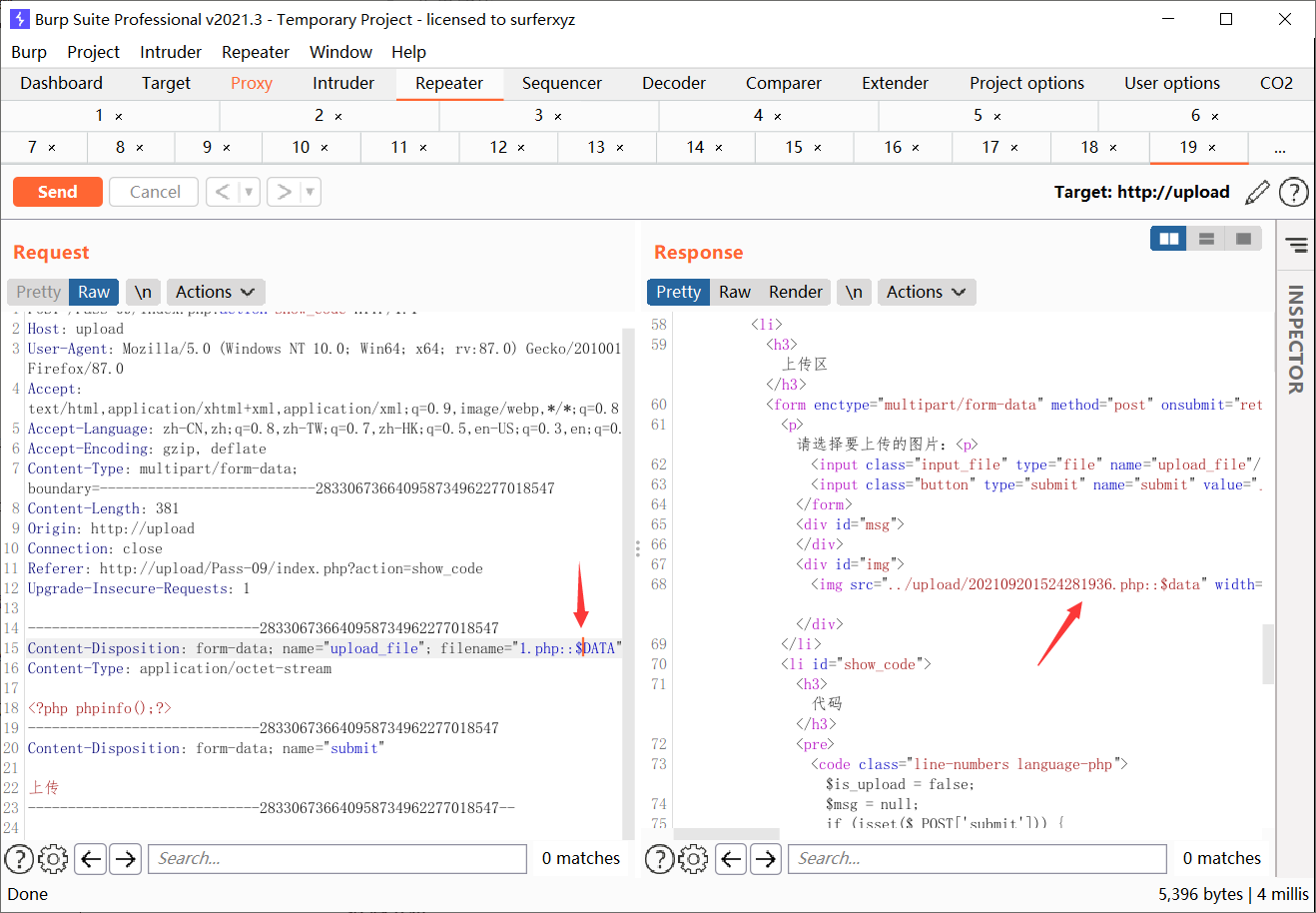Toggle Response newline \n display
The height and width of the screenshot is (913, 1316).
[854, 292]
